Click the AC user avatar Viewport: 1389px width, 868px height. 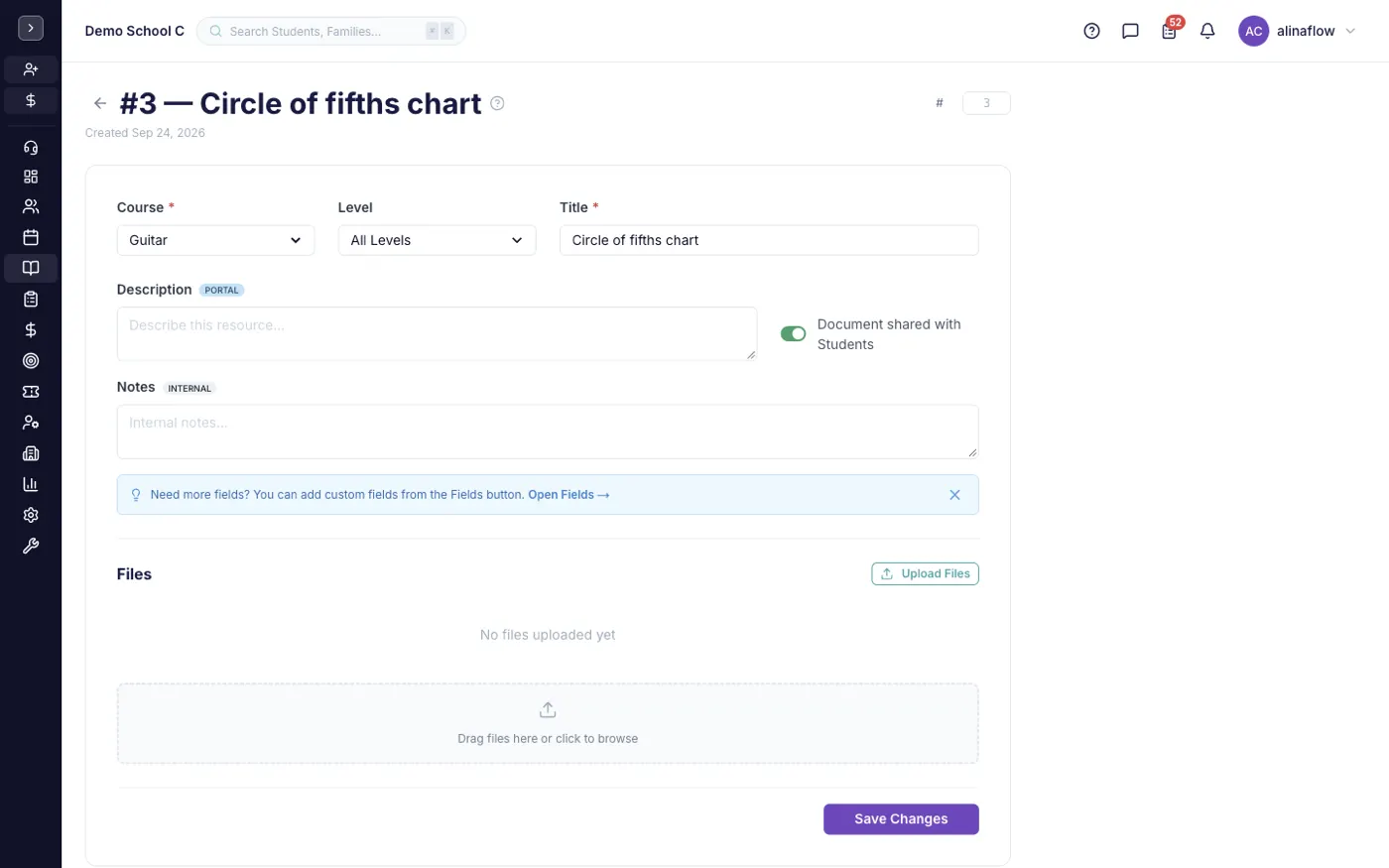tap(1253, 31)
